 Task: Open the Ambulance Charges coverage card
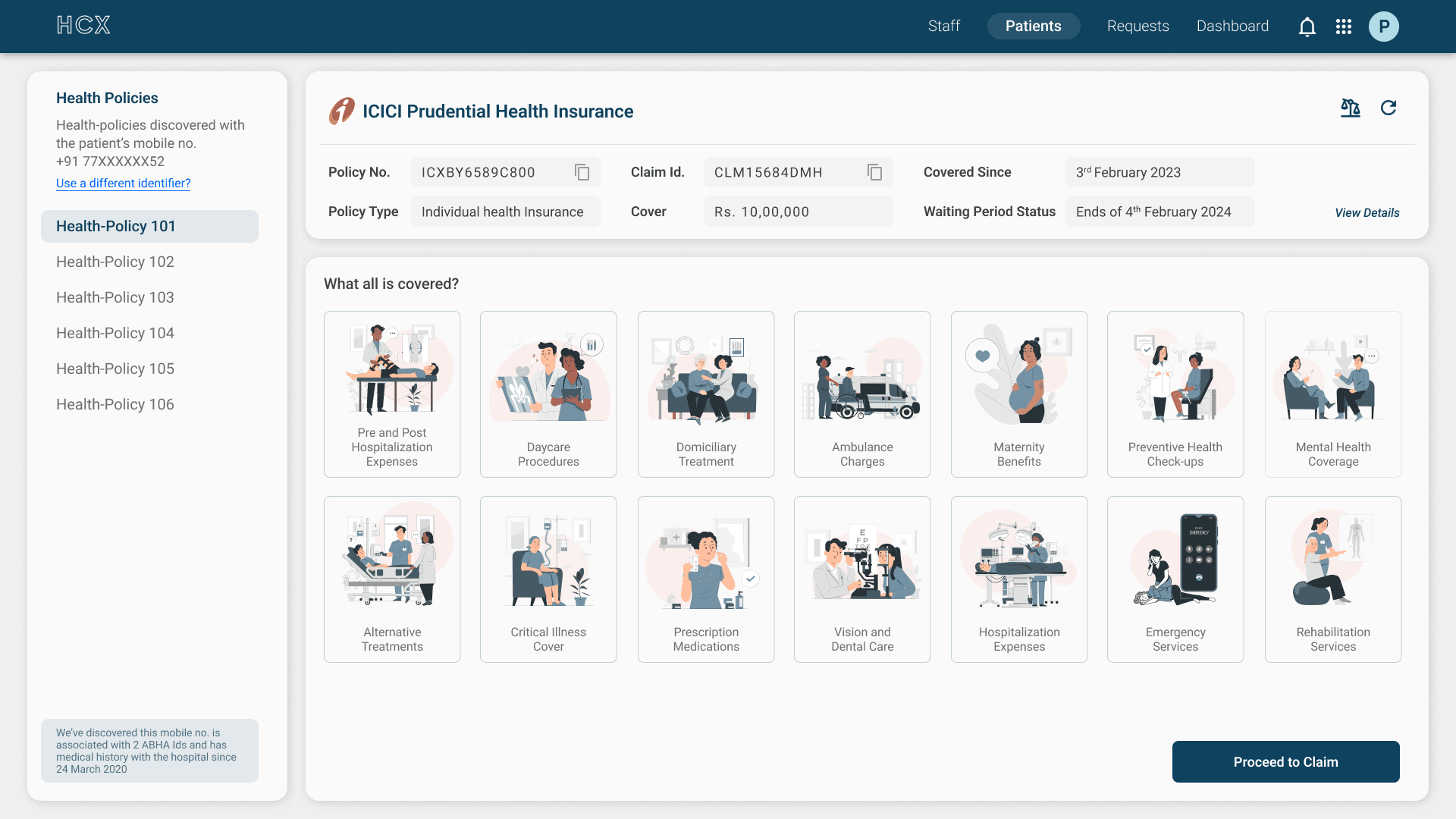(x=861, y=394)
